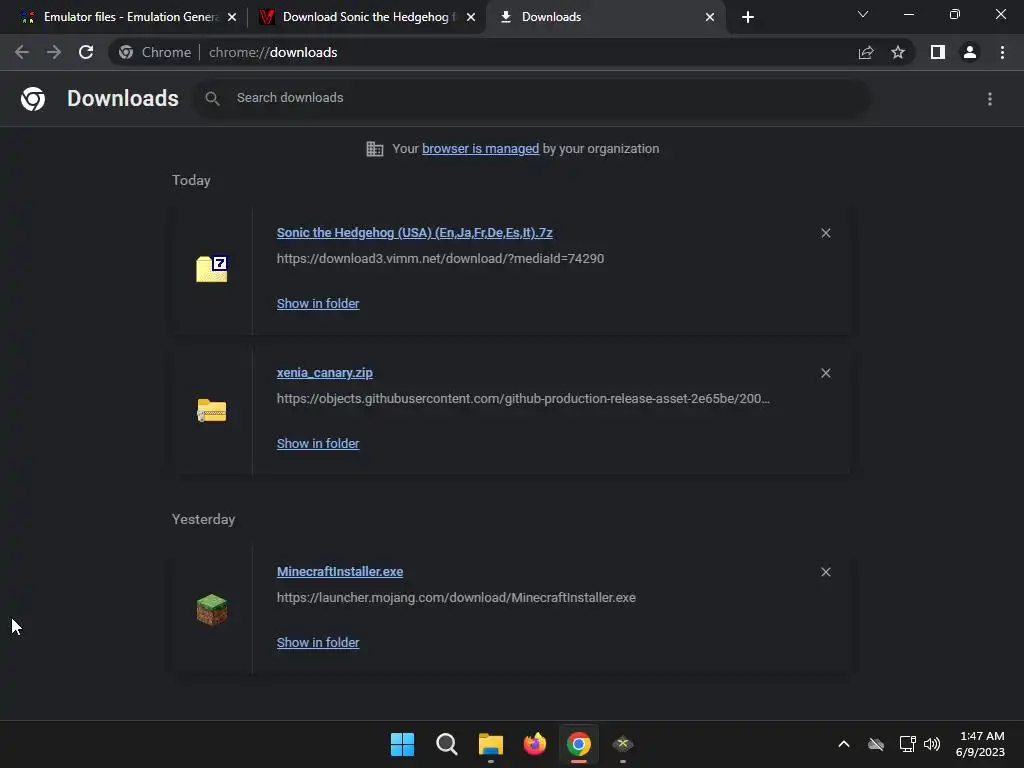
Task: Click the OneDrive cloud tray icon
Action: click(876, 744)
